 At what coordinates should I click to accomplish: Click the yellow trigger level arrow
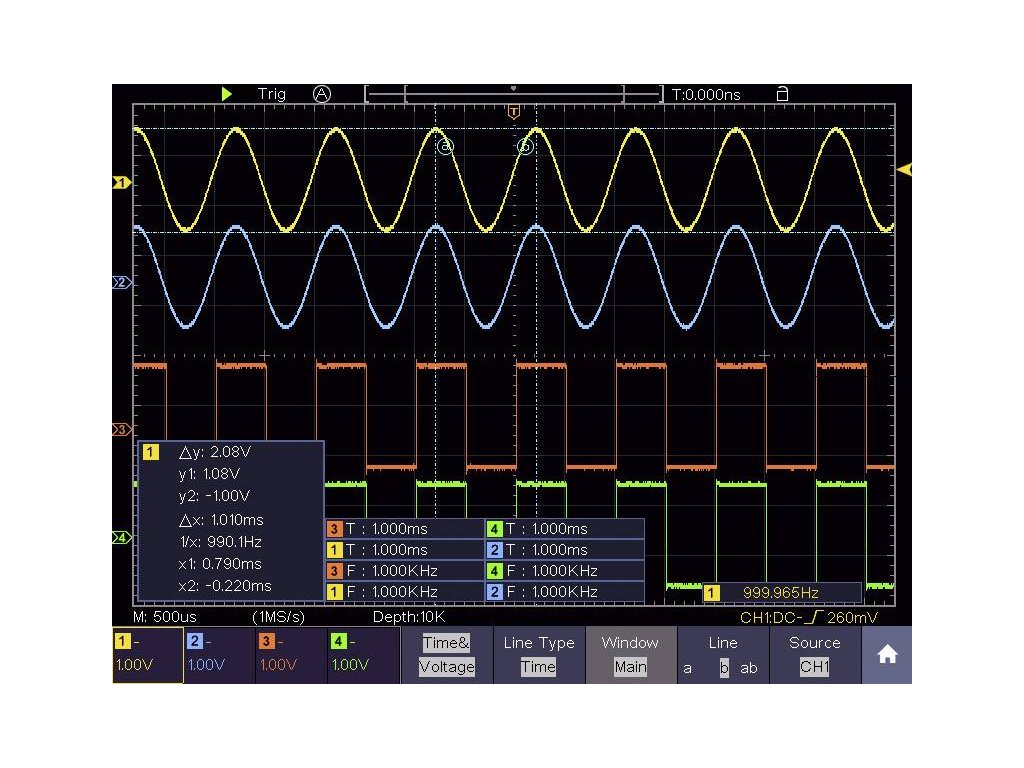[904, 170]
